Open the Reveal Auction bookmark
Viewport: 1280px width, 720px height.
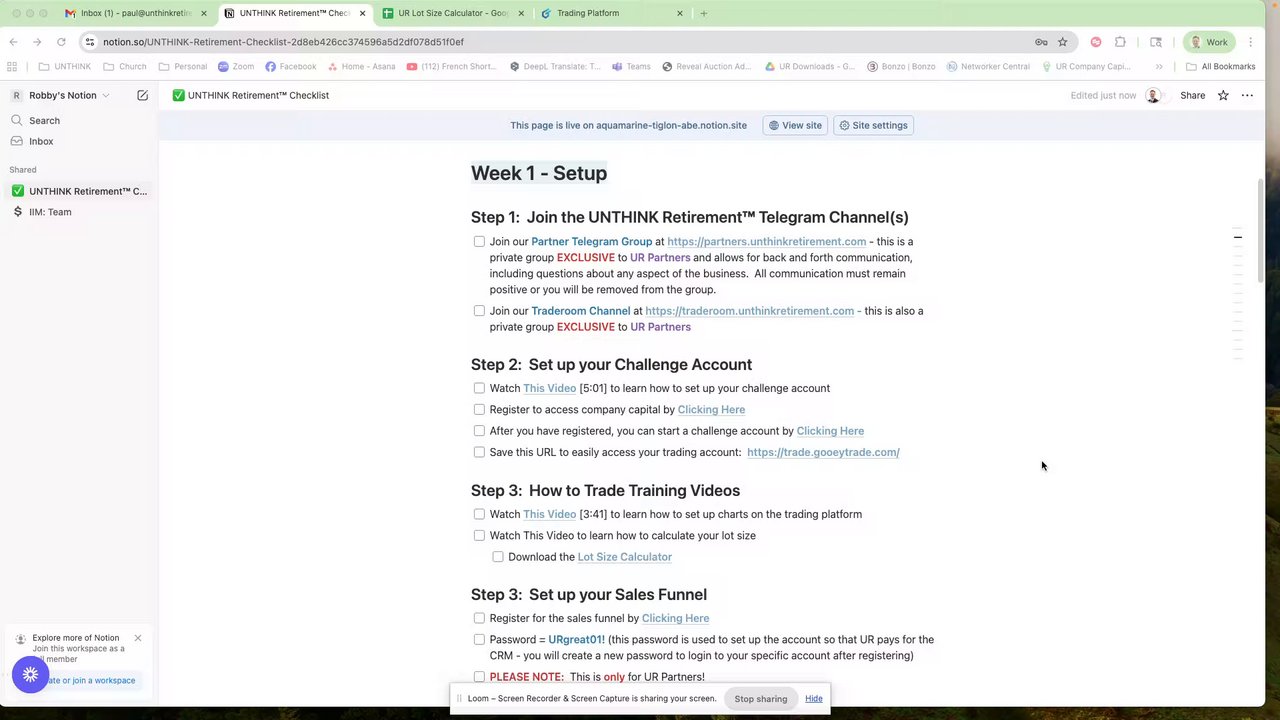point(706,67)
